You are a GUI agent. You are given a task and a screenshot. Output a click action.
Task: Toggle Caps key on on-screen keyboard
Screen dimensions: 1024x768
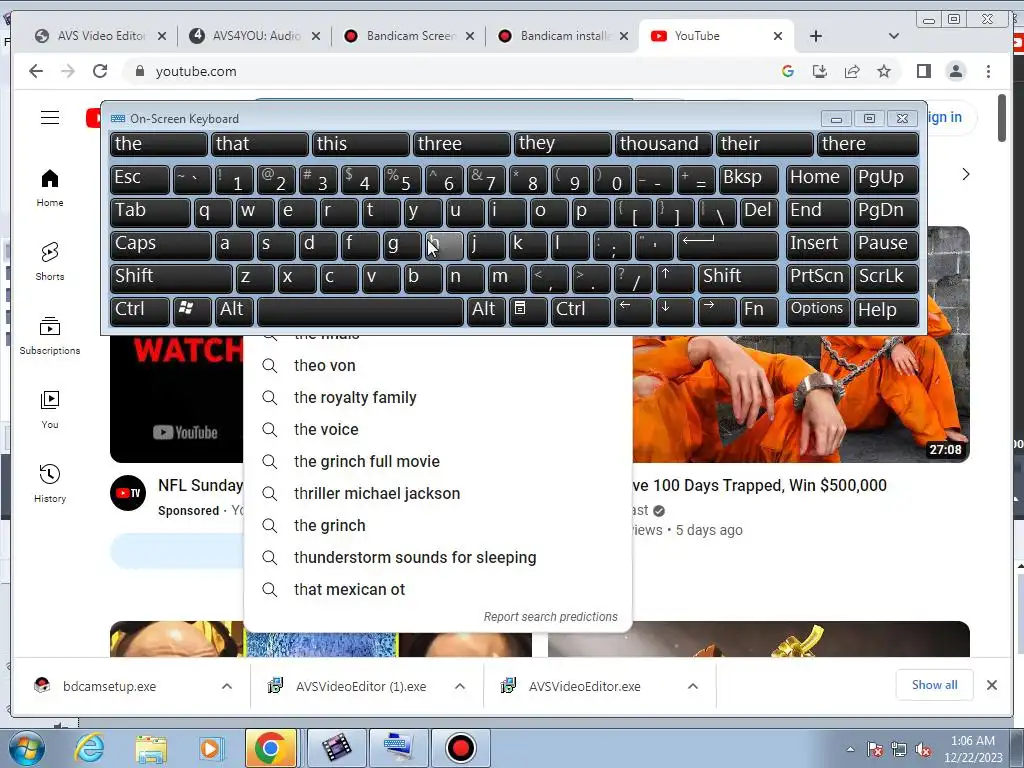point(160,244)
